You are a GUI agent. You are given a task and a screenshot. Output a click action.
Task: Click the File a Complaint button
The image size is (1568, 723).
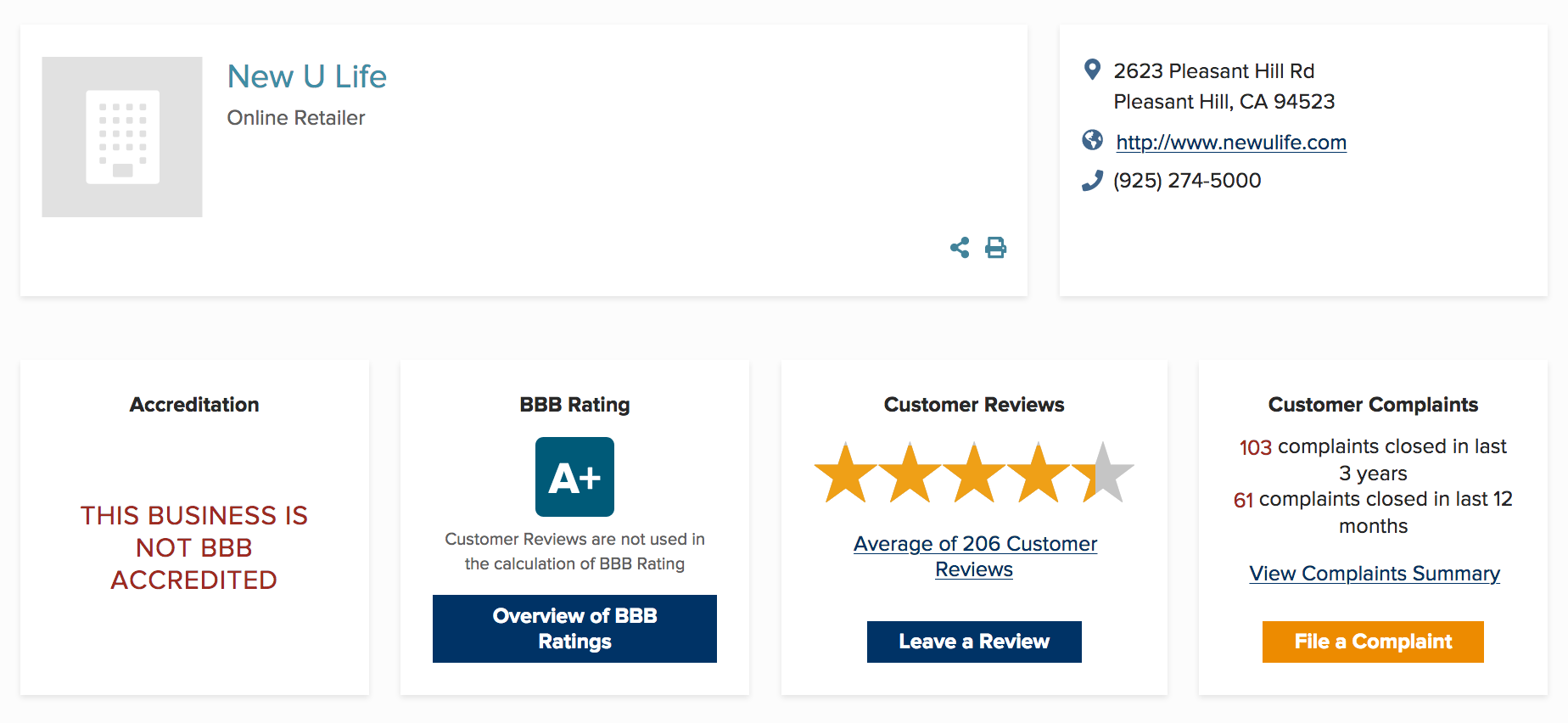click(1373, 642)
